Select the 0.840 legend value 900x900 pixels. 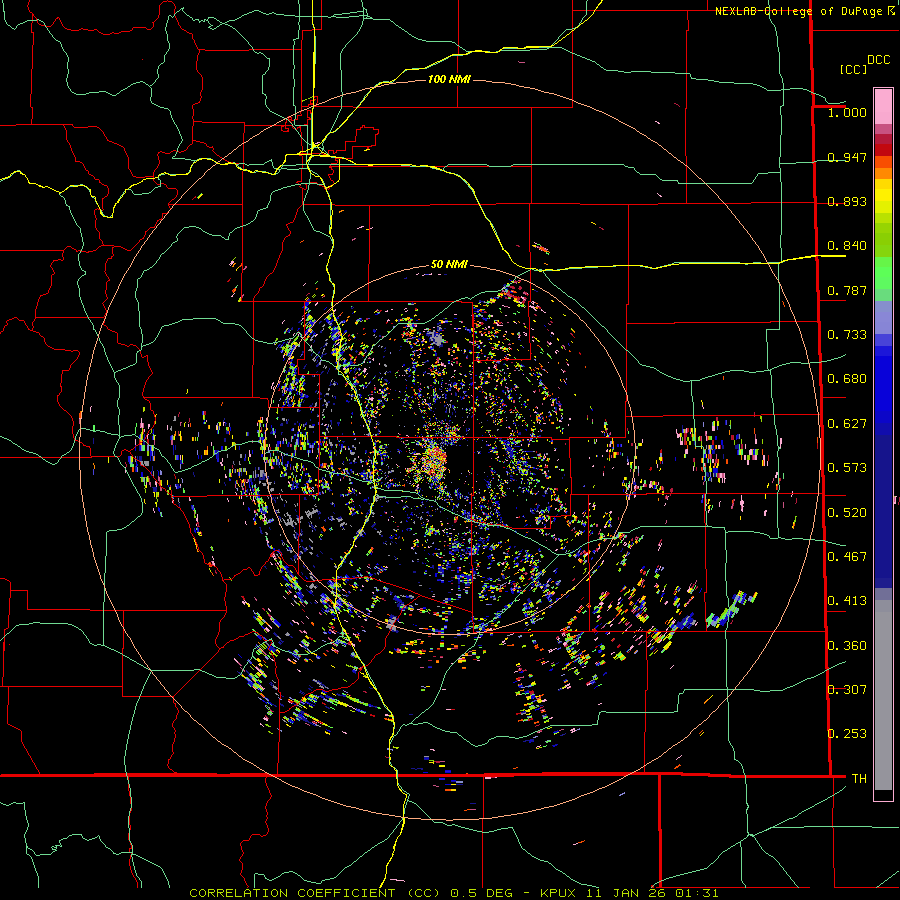[847, 246]
